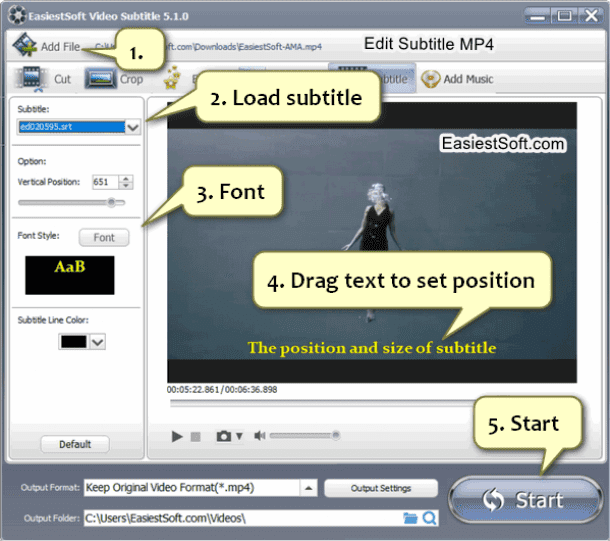Mute audio with the speaker icon
The width and height of the screenshot is (610, 541).
[x=259, y=436]
